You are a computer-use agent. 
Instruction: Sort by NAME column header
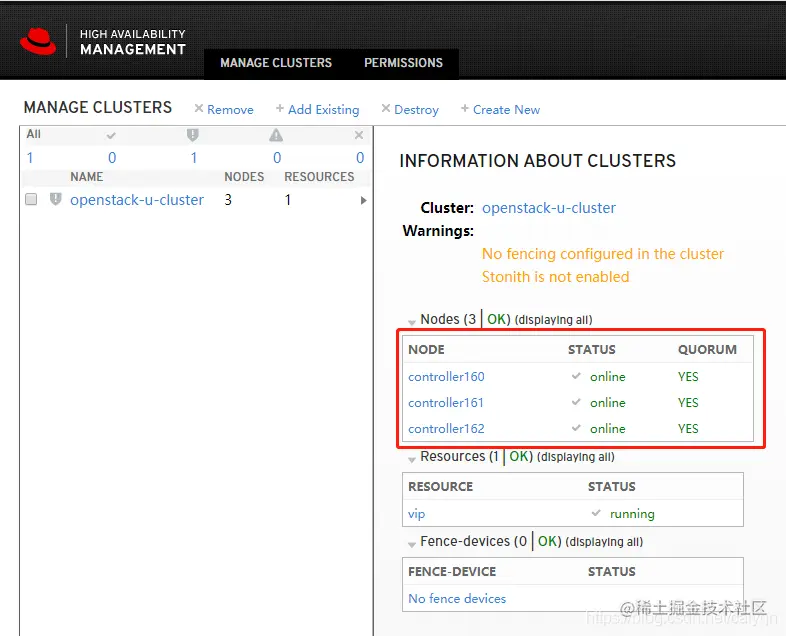coord(87,177)
